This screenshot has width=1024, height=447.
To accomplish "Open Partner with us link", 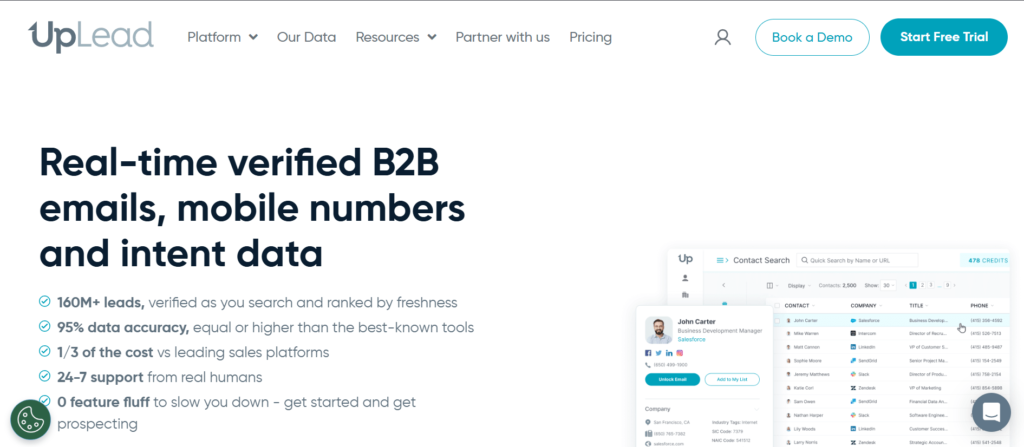I will 503,37.
